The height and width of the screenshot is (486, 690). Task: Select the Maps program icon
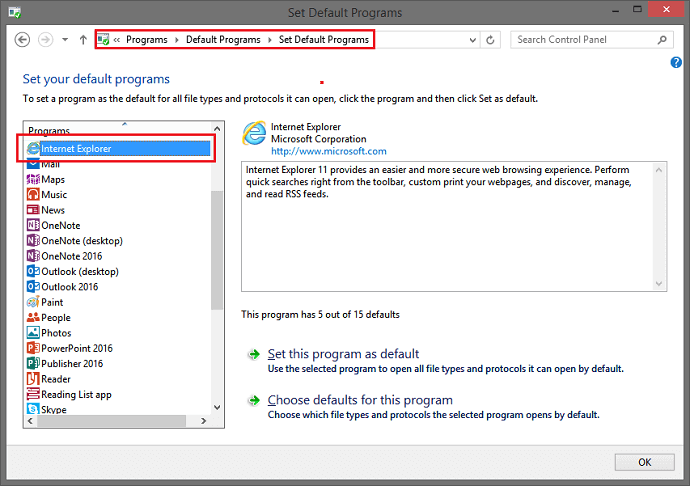pyautogui.click(x=33, y=179)
